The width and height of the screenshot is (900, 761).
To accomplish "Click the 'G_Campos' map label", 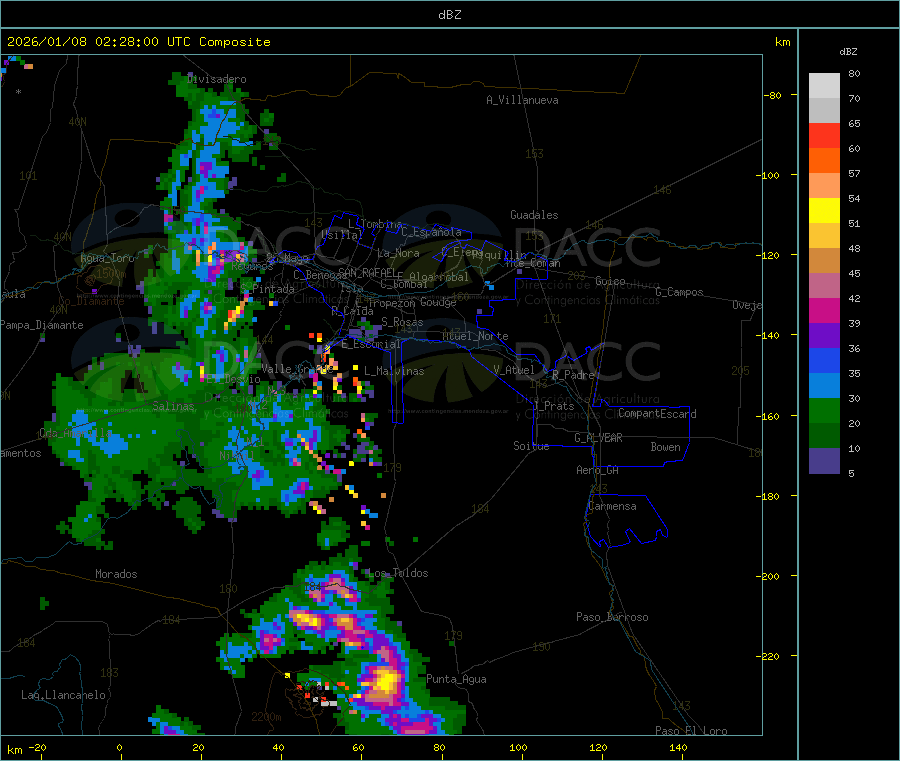I will 679,292.
